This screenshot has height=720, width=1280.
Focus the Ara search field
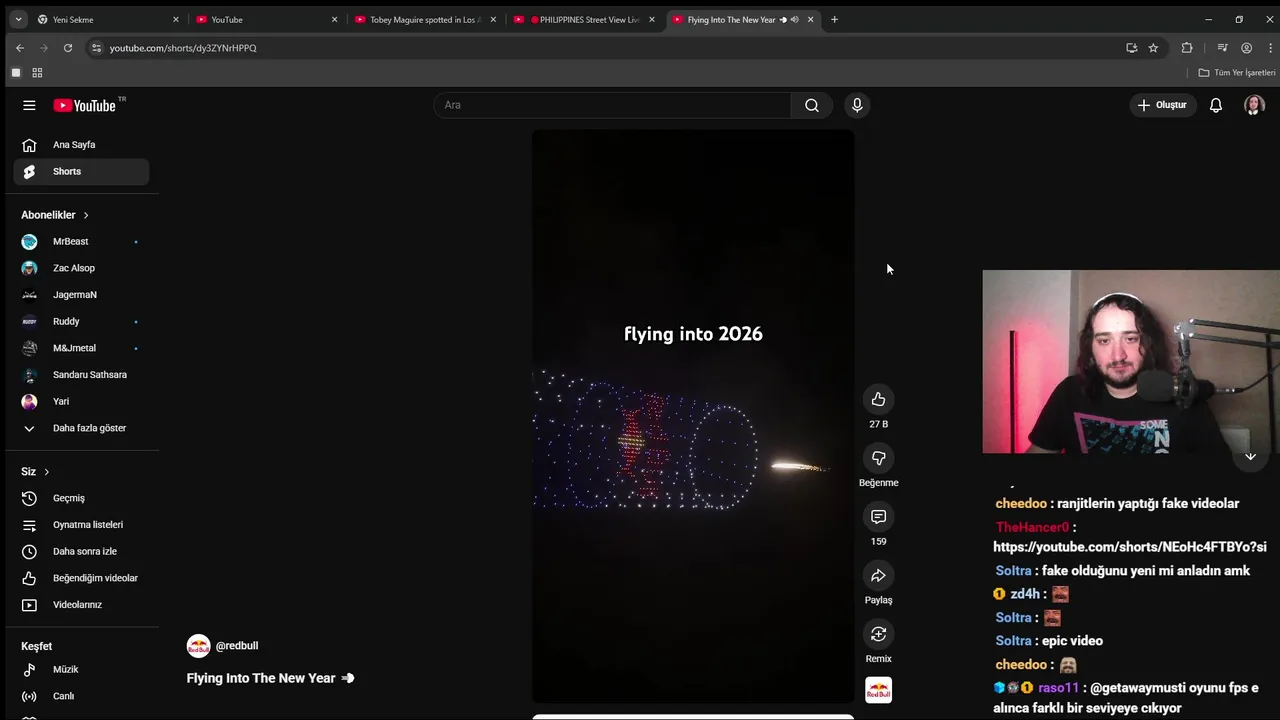click(x=612, y=105)
